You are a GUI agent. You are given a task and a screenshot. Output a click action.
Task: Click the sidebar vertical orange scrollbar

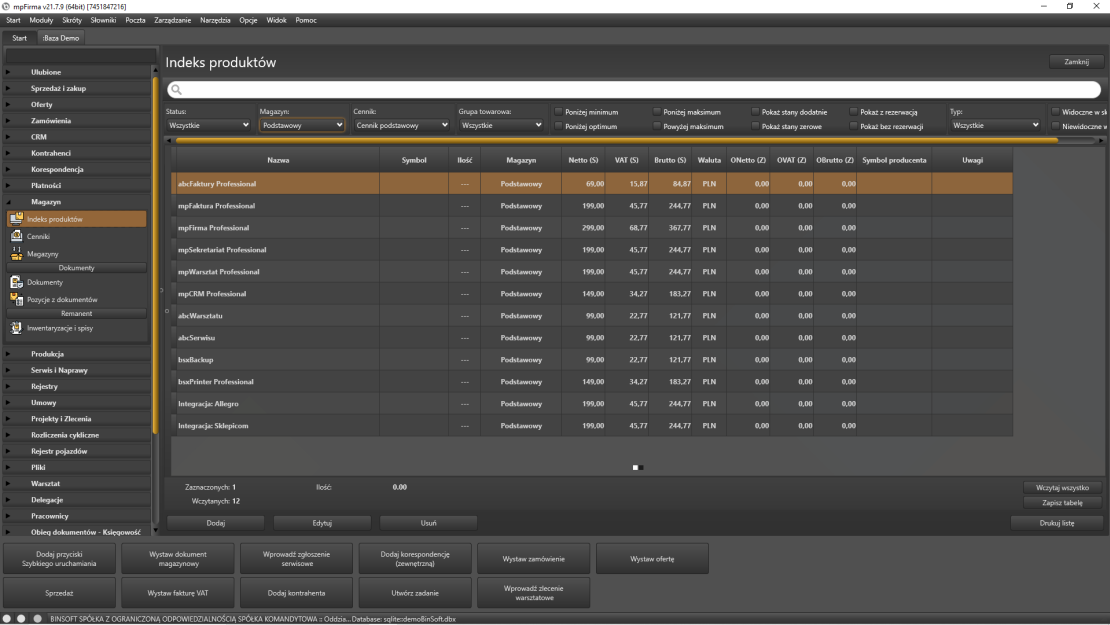coord(156,255)
